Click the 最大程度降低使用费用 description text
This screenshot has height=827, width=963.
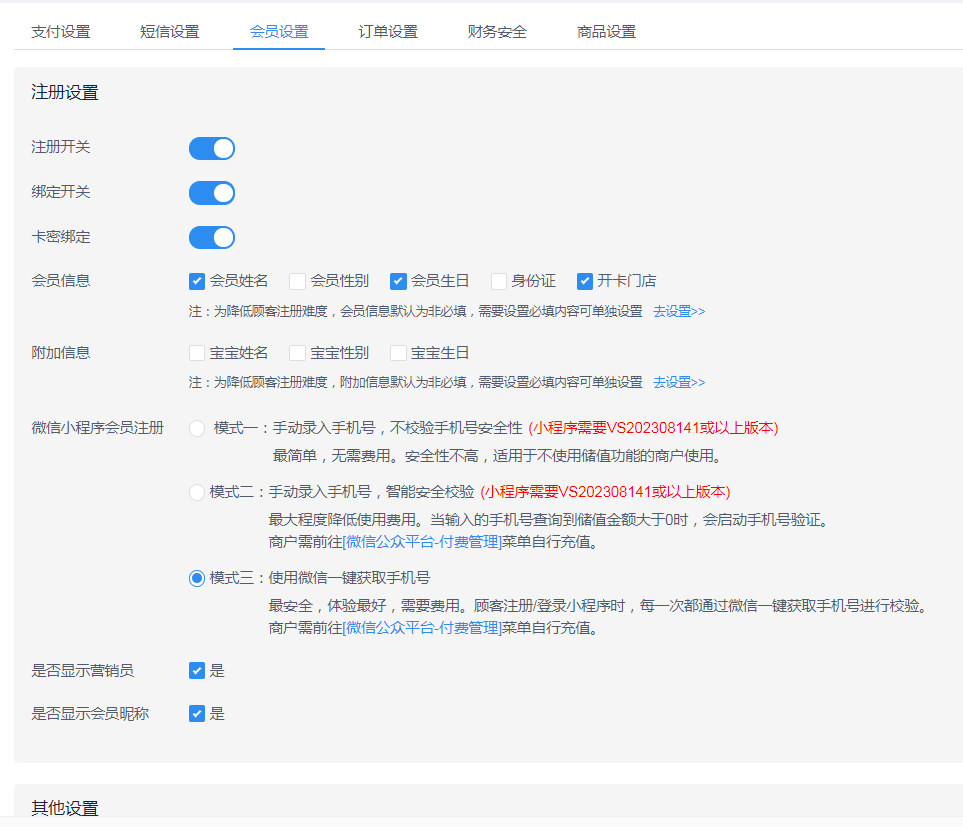[550, 520]
